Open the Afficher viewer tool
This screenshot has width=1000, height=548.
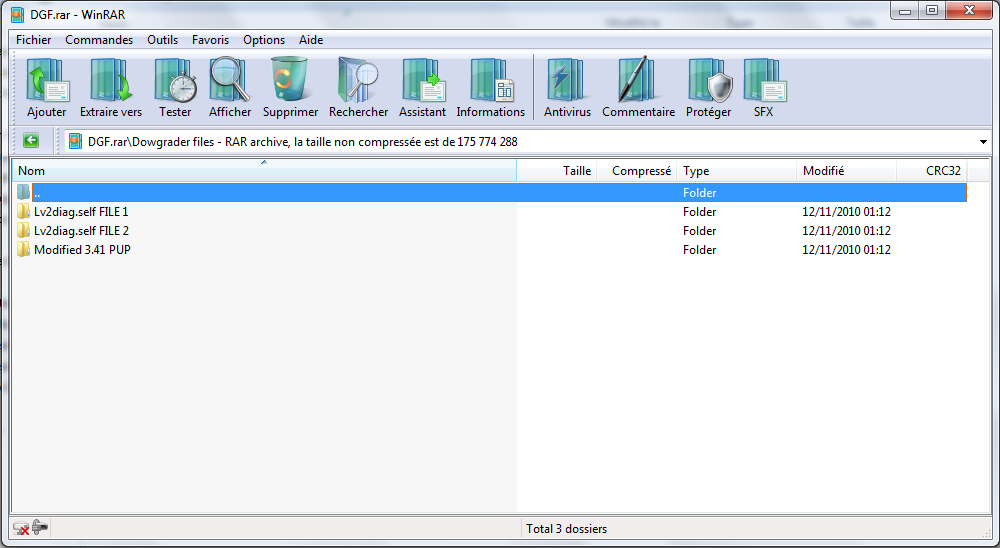pyautogui.click(x=230, y=87)
